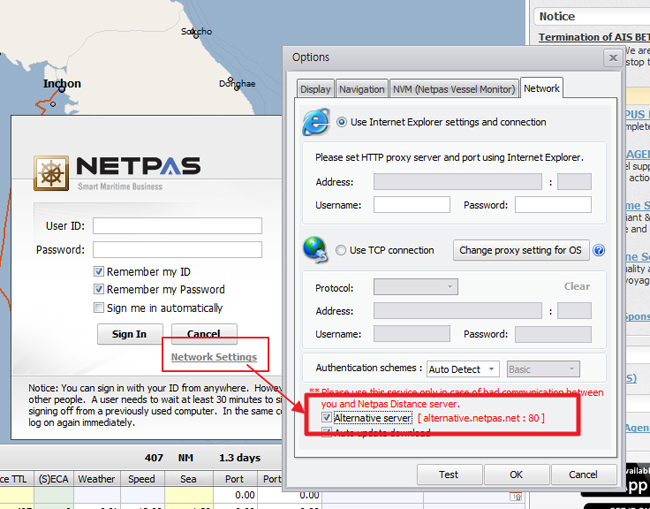Image resolution: width=650 pixels, height=509 pixels.
Task: Click the User ID input field
Action: click(x=177, y=226)
